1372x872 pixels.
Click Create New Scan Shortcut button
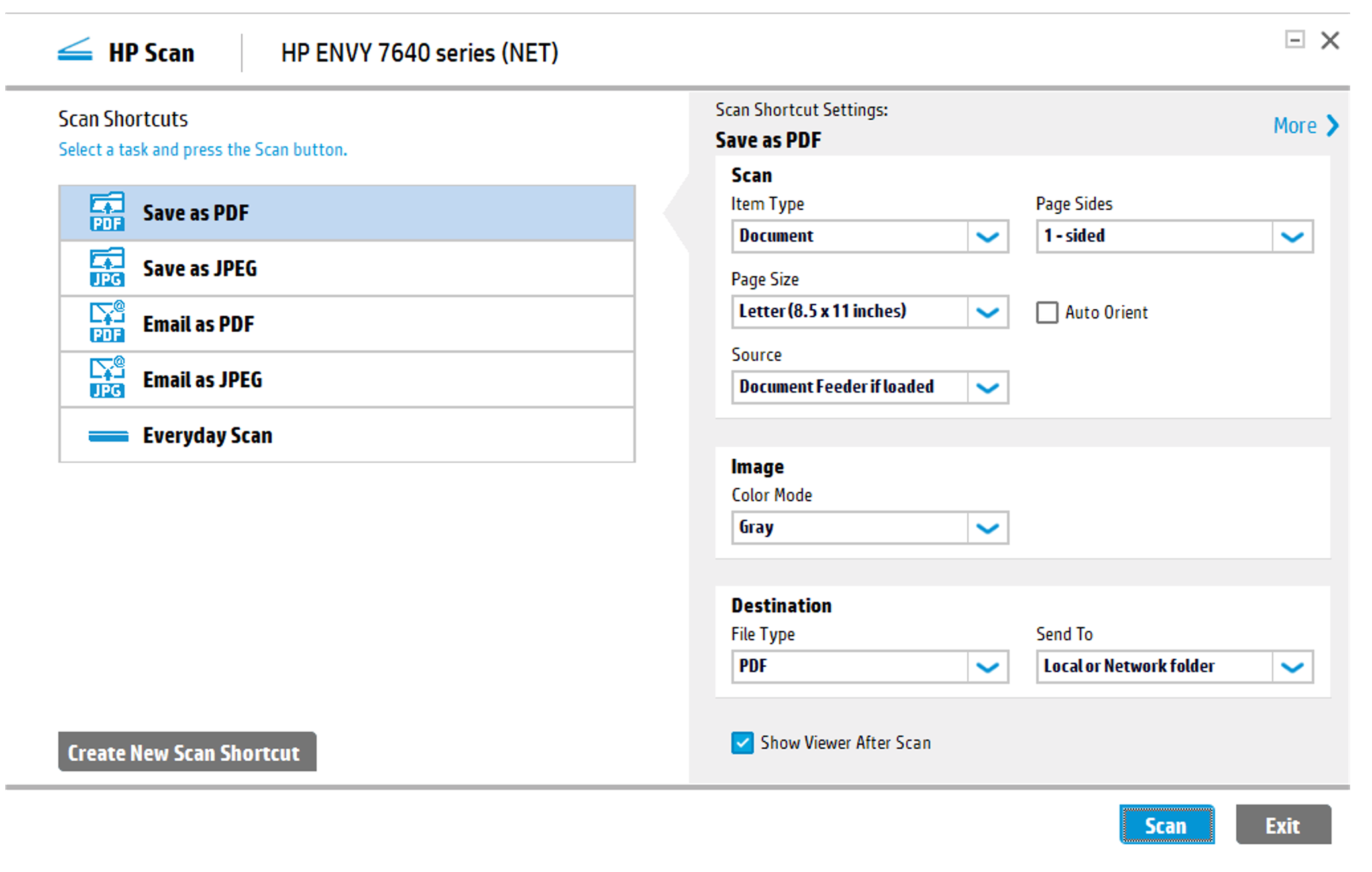tap(187, 752)
